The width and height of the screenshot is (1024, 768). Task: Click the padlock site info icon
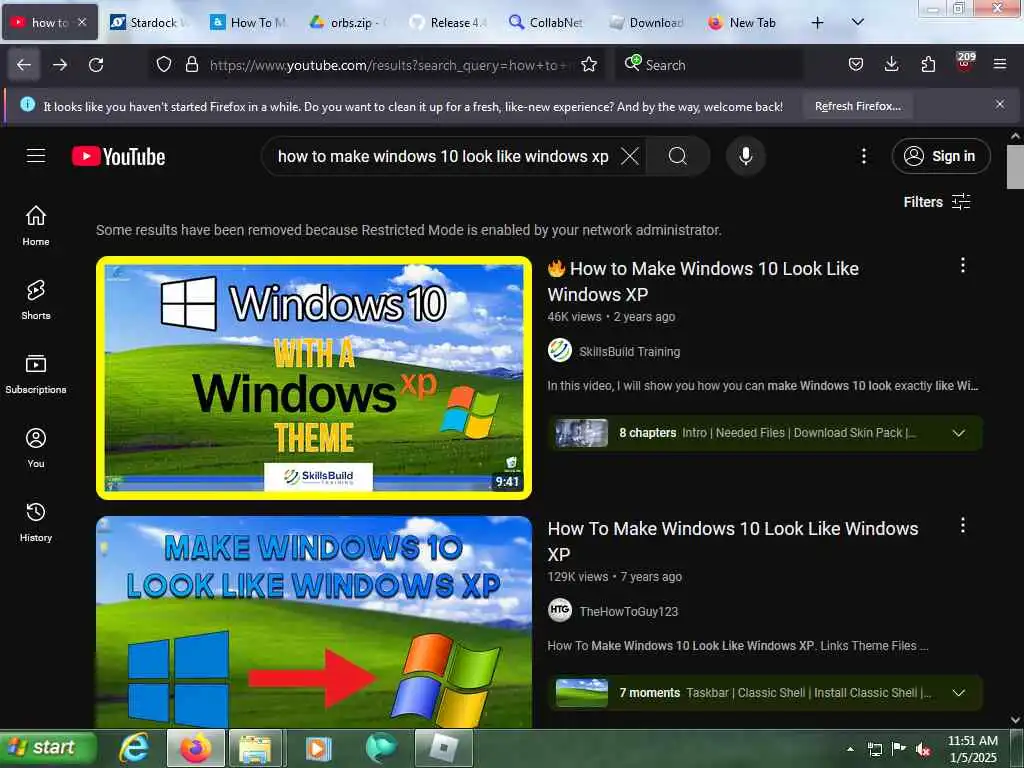pyautogui.click(x=191, y=64)
